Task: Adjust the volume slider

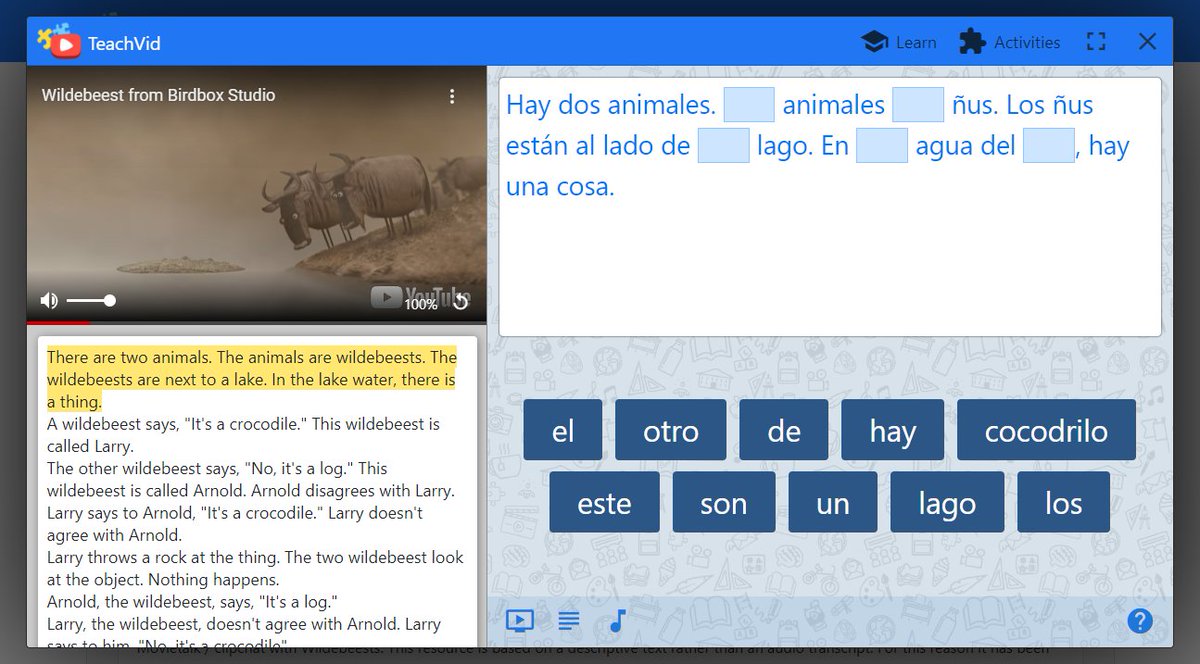Action: point(95,299)
